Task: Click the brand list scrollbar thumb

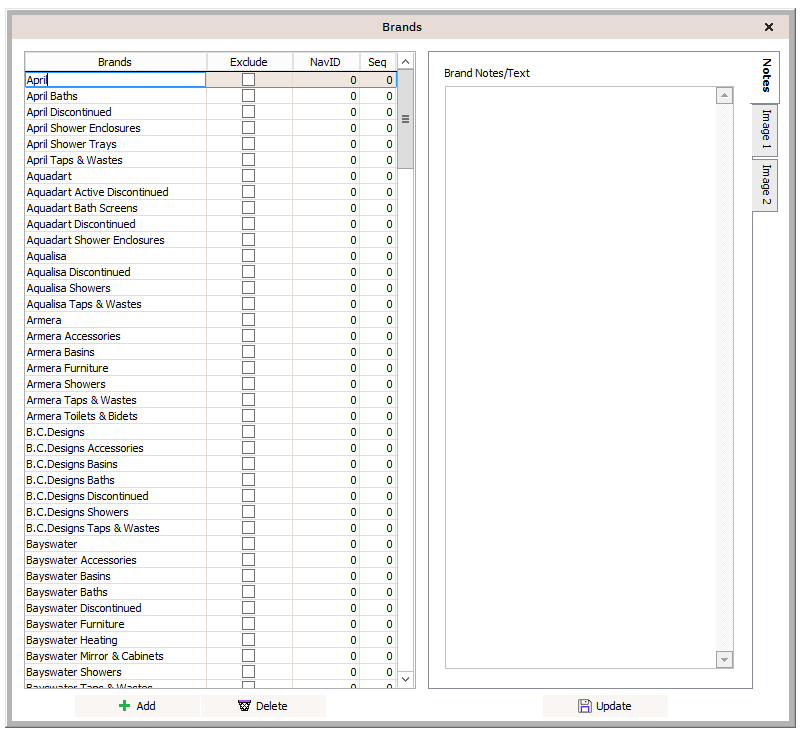Action: tap(406, 120)
